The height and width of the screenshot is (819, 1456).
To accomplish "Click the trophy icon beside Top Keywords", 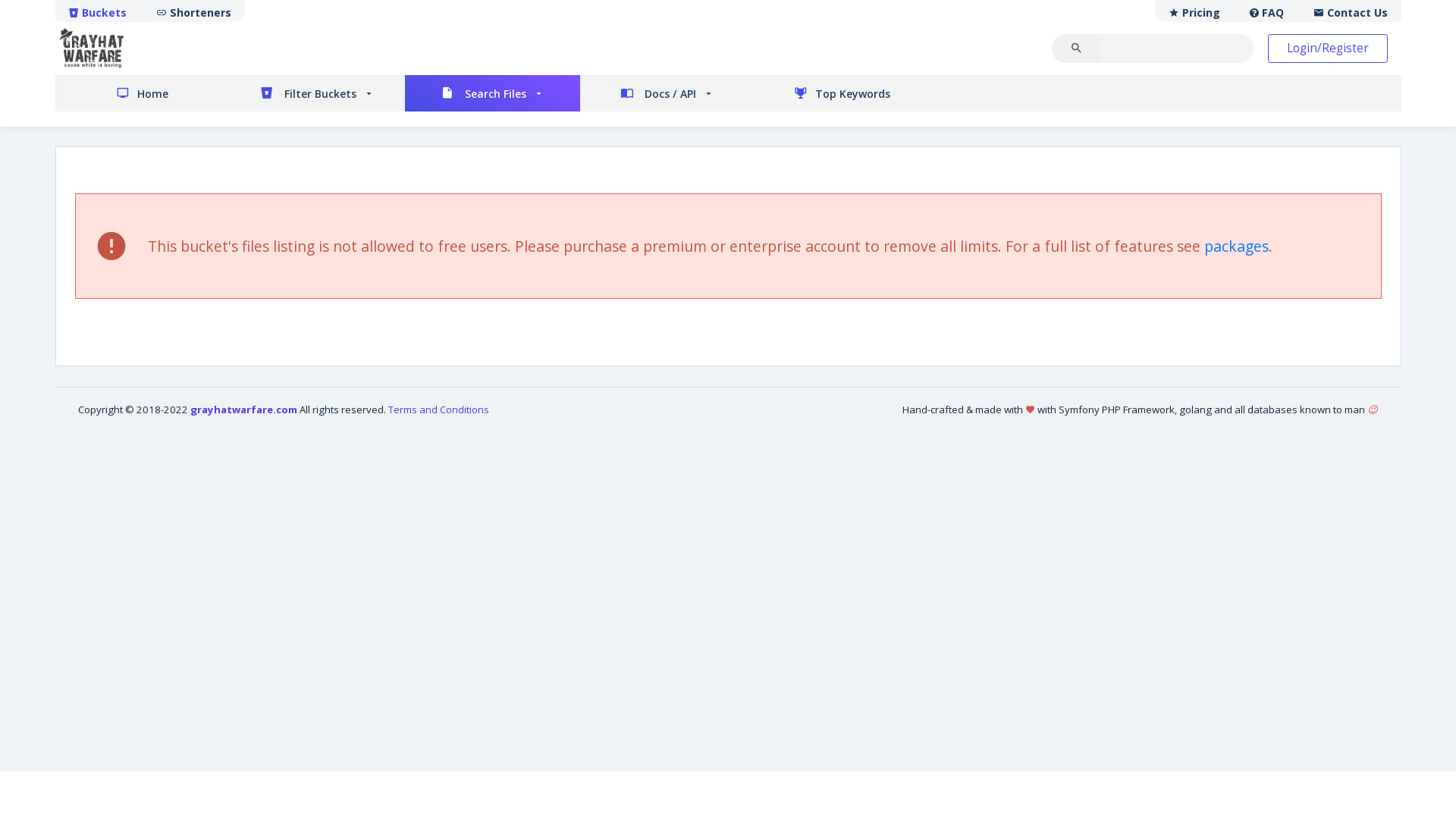I will pyautogui.click(x=801, y=93).
